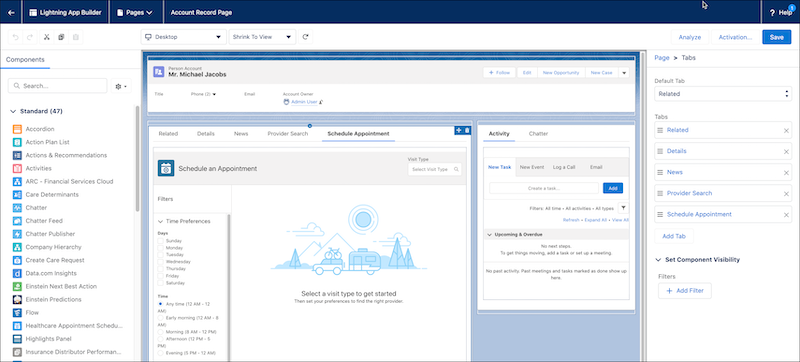Screen dimensions: 800x362
Task: Click the Add Filter button
Action: pyautogui.click(x=685, y=291)
